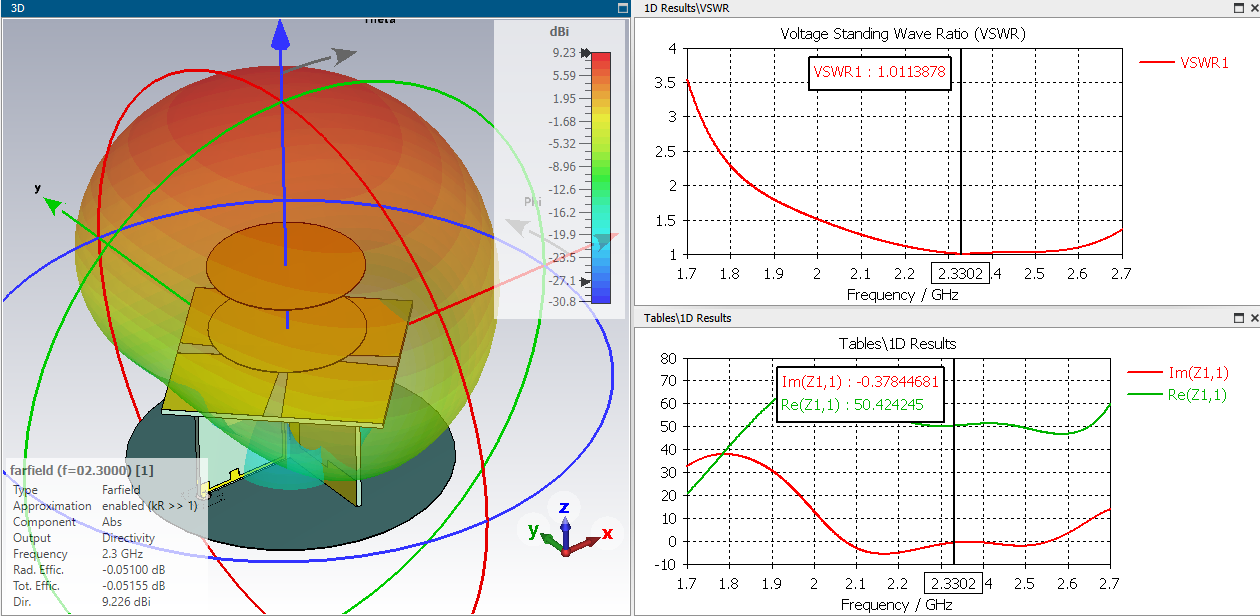Click the Im(Z1,1) : -0.37844681 marker readout

click(860, 381)
